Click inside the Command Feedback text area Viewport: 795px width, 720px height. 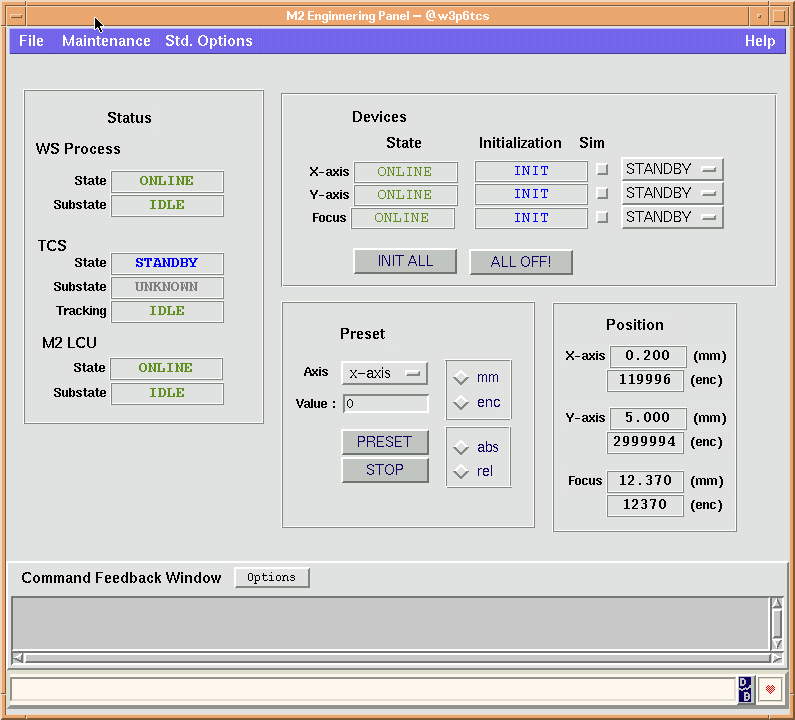390,624
